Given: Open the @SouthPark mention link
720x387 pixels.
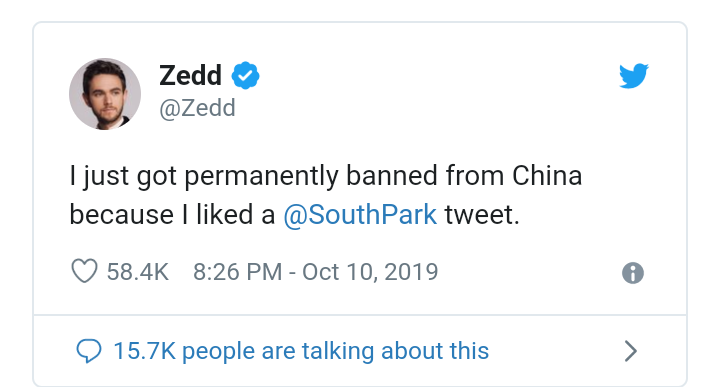Looking at the screenshot, I should [x=360, y=215].
